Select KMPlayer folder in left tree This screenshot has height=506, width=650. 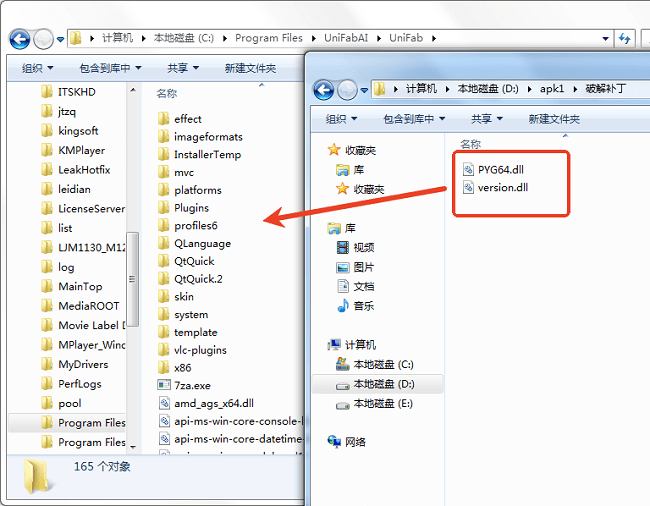coord(81,150)
